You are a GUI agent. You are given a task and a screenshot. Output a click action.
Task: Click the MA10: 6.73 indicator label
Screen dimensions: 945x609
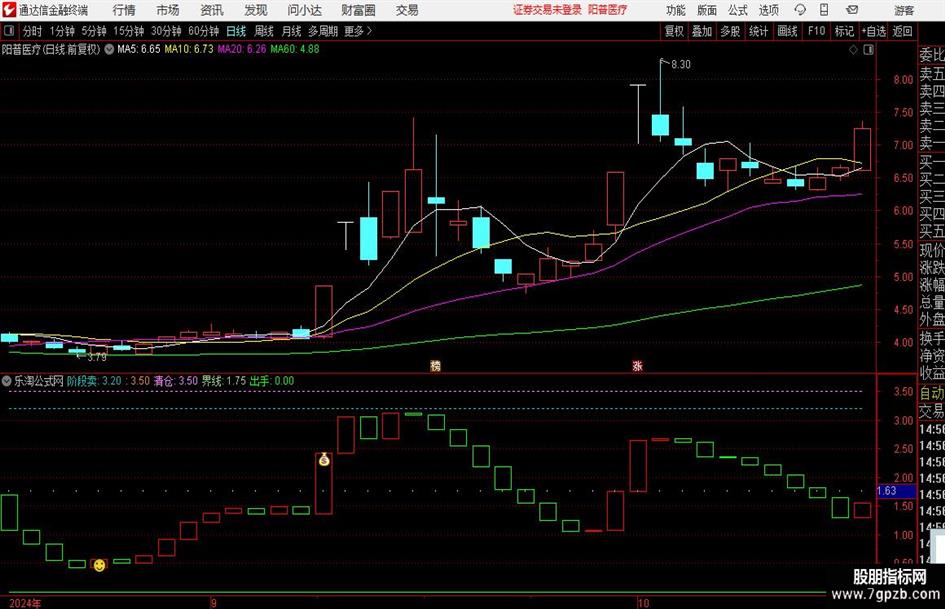(189, 49)
